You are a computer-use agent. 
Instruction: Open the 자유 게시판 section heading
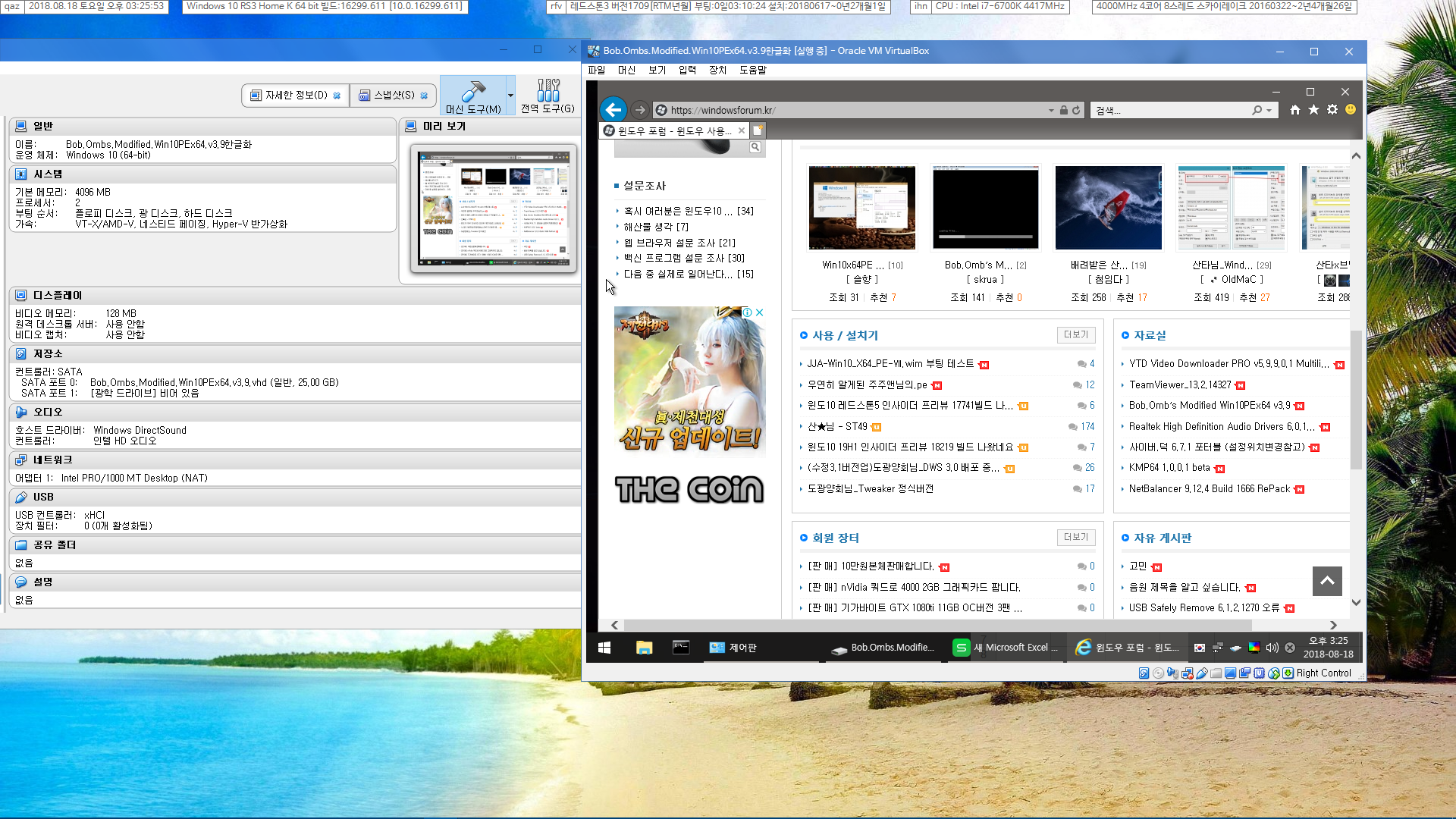[x=1163, y=538]
